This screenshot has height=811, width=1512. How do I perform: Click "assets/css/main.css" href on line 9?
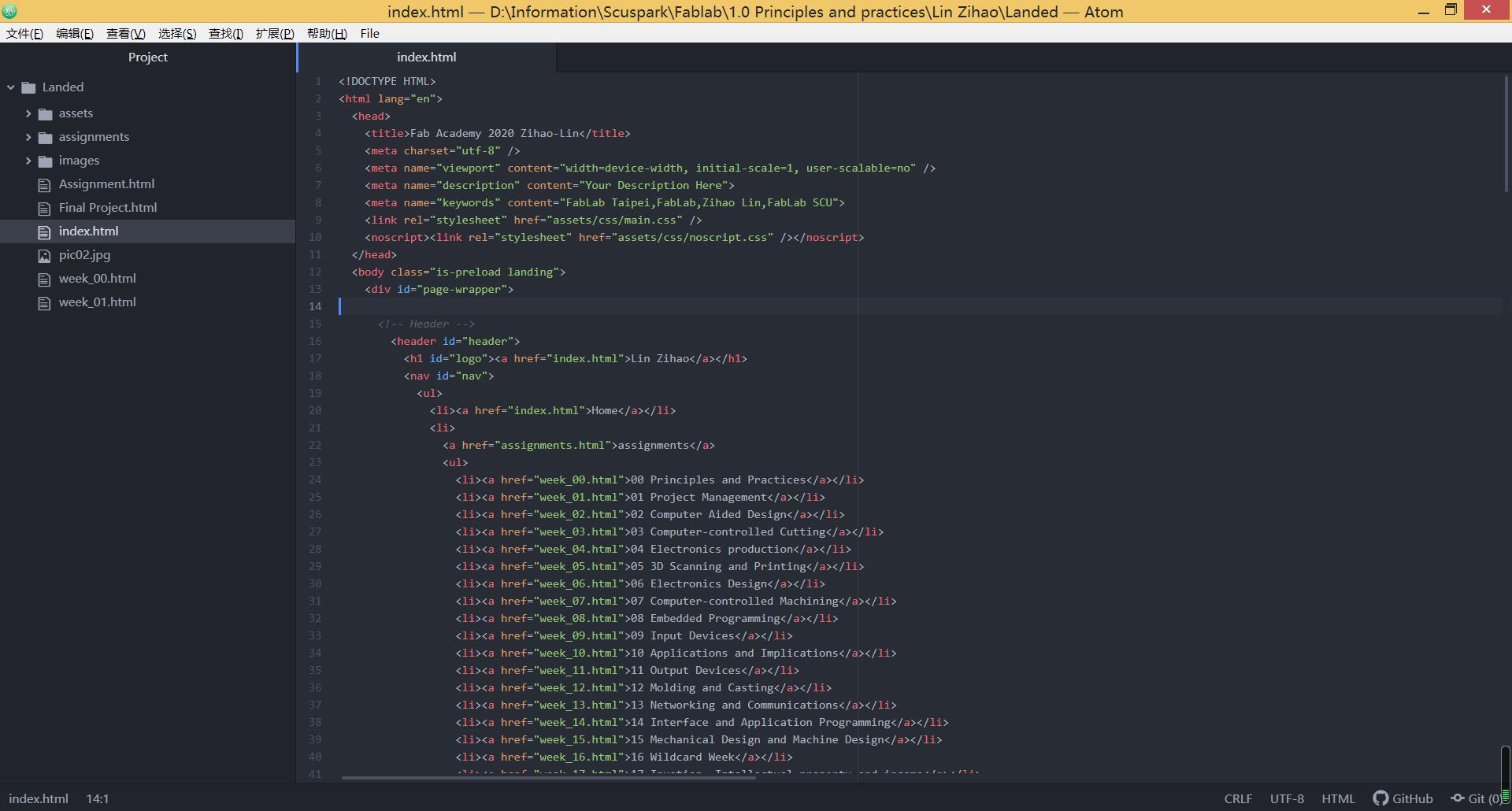point(614,220)
